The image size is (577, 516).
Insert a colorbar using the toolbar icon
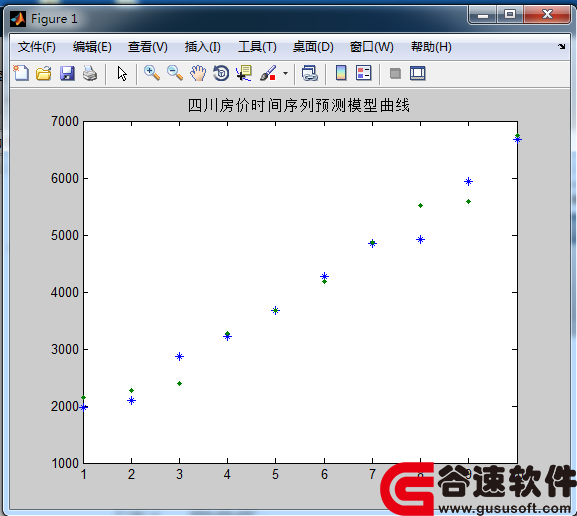pyautogui.click(x=341, y=73)
